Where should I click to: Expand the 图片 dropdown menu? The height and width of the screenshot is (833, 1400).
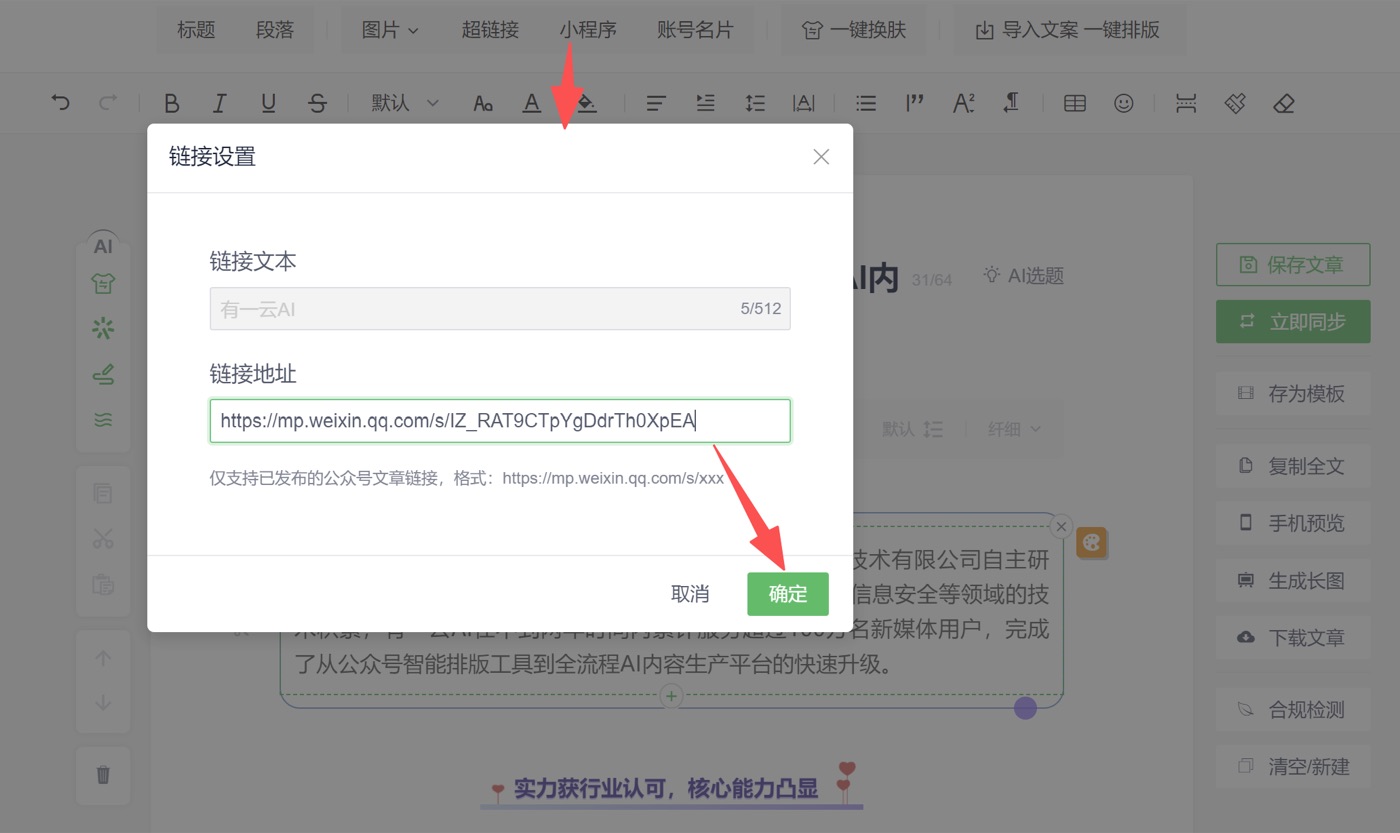(x=390, y=30)
